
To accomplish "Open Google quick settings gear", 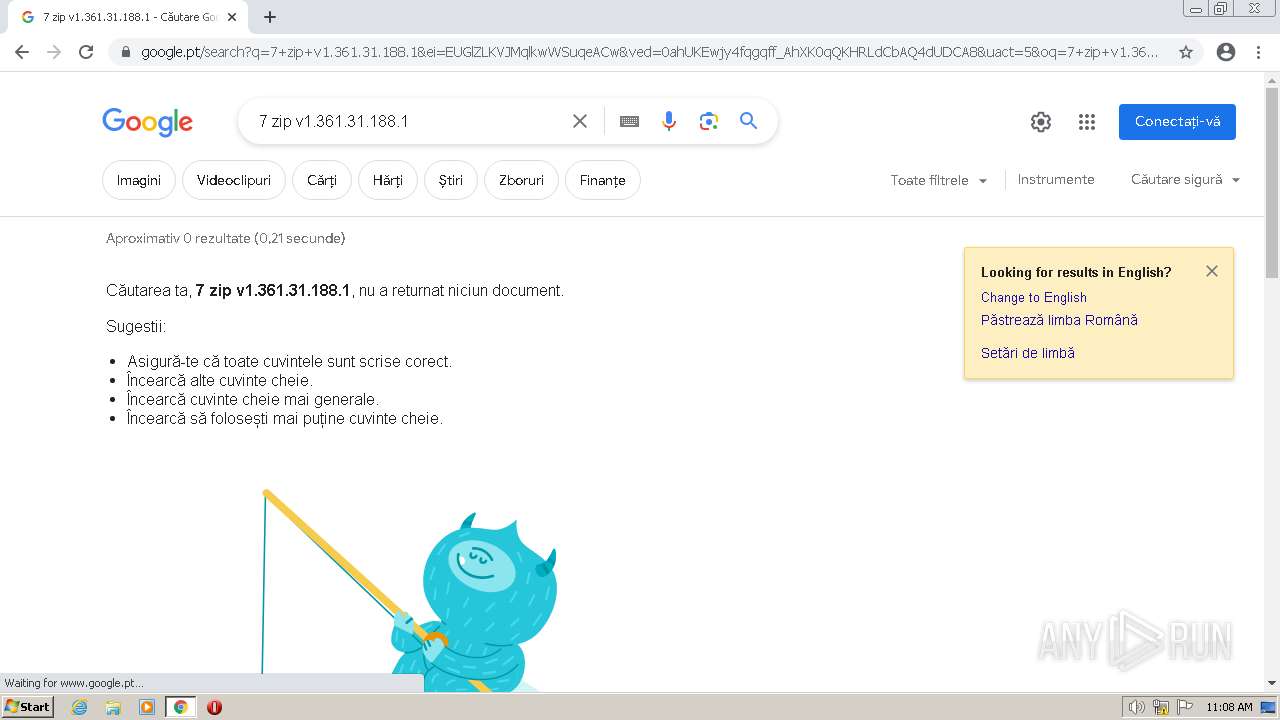I will point(1041,122).
